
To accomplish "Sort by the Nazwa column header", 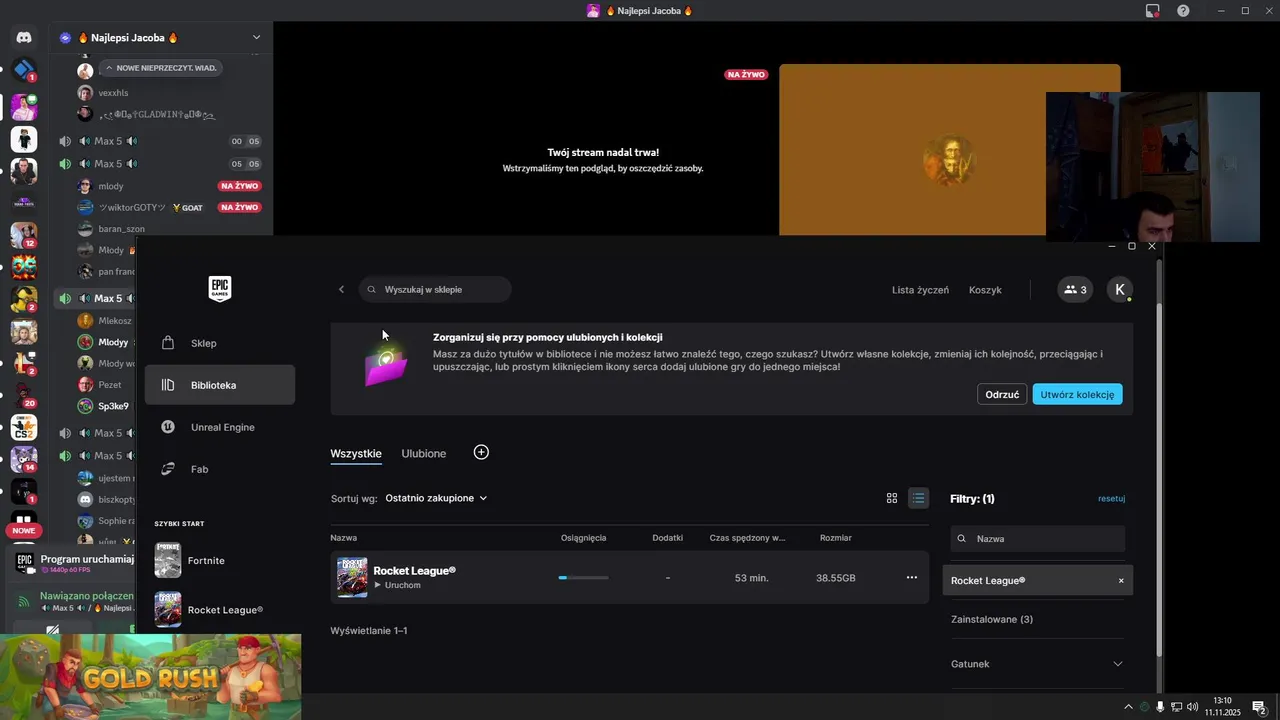I will (x=344, y=538).
